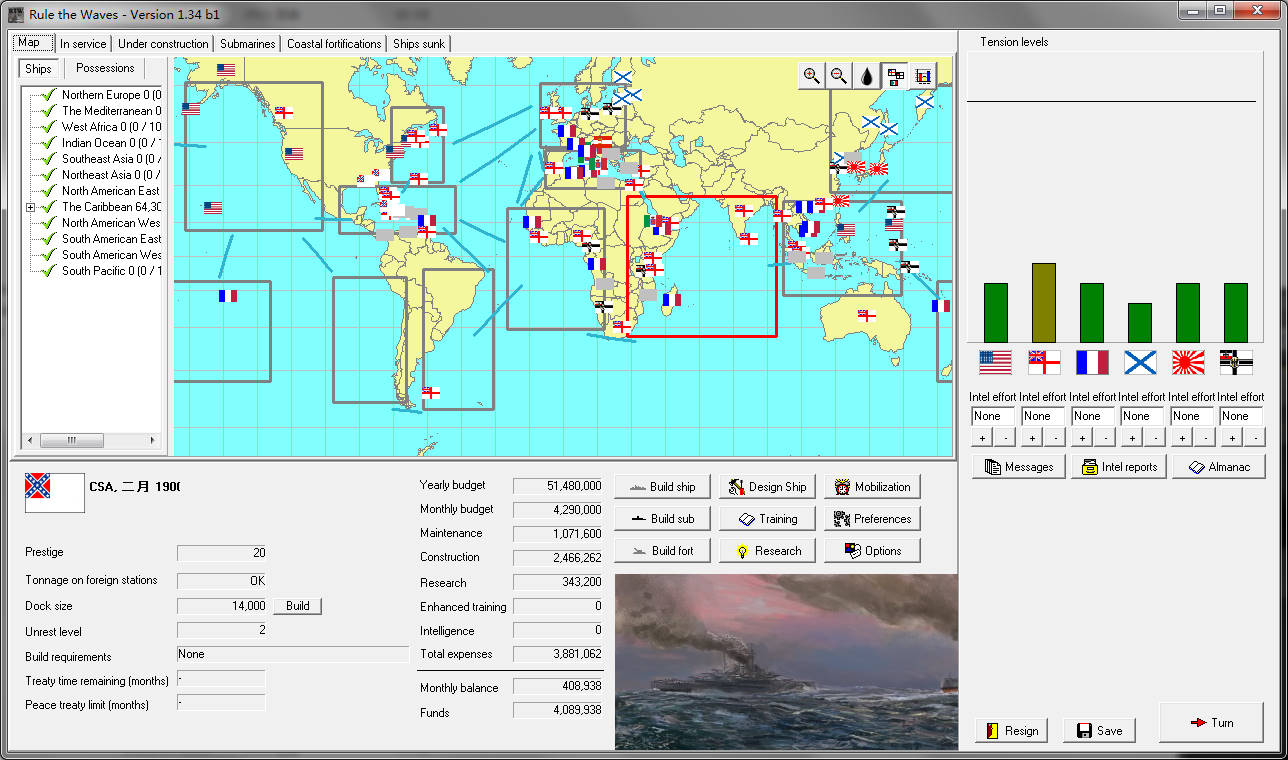Open the Almanac
1288x760 pixels.
[1218, 467]
